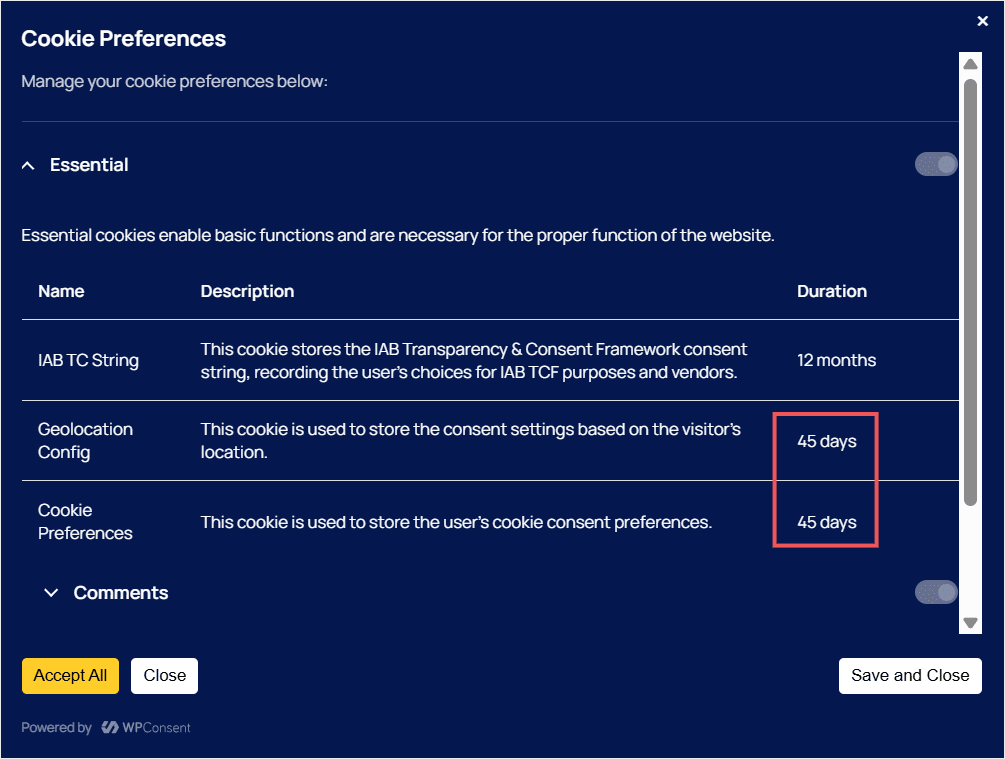Select the Comments section heading
Image resolution: width=1005 pixels, height=759 pixels.
pos(121,593)
